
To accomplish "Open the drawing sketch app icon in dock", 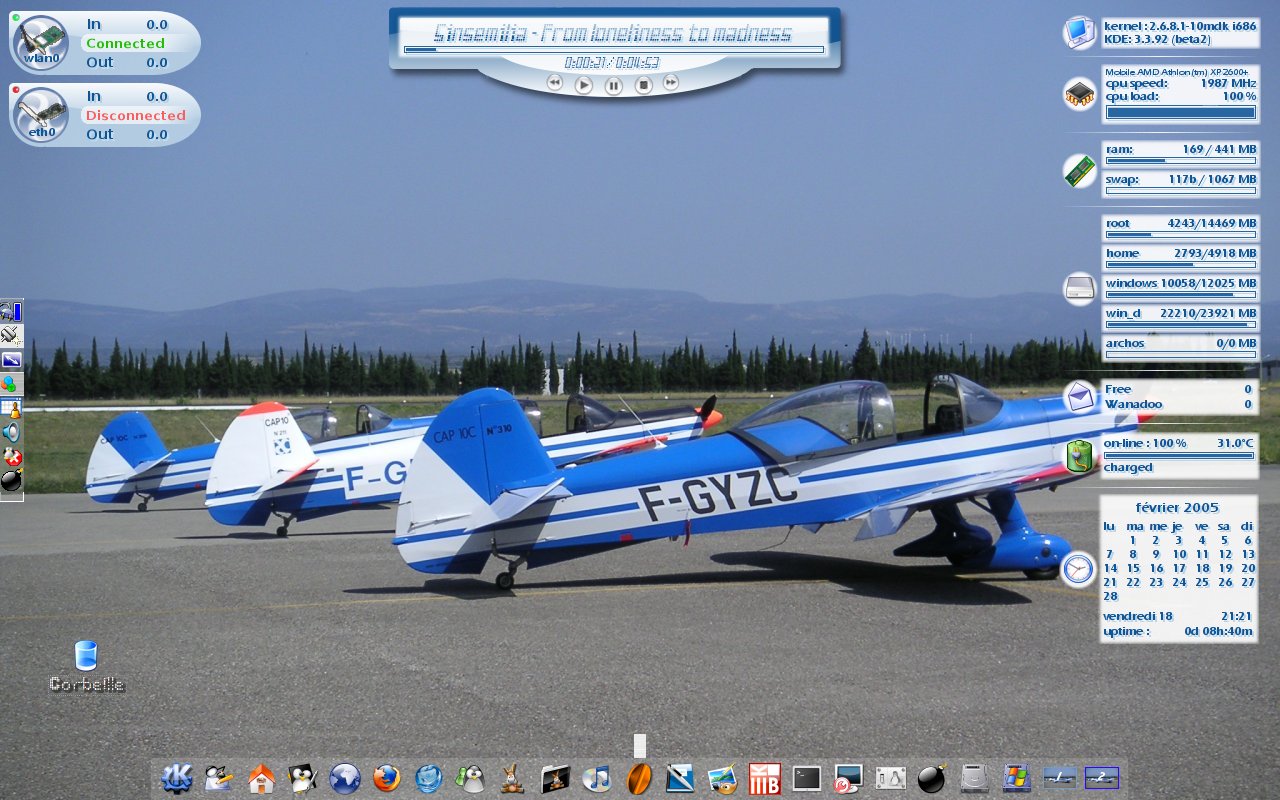I will pyautogui.click(x=680, y=777).
